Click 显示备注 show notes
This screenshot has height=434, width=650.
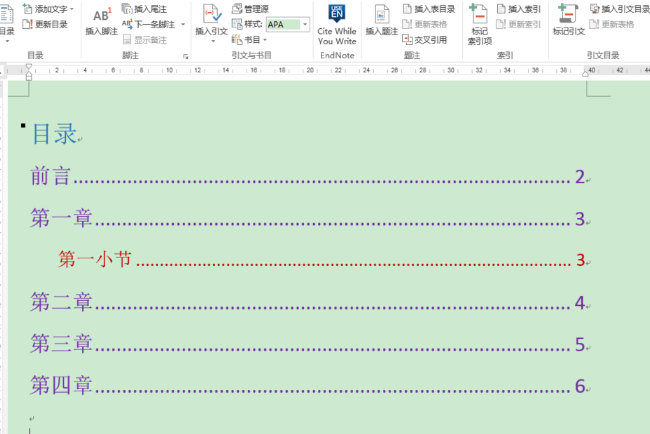[145, 40]
